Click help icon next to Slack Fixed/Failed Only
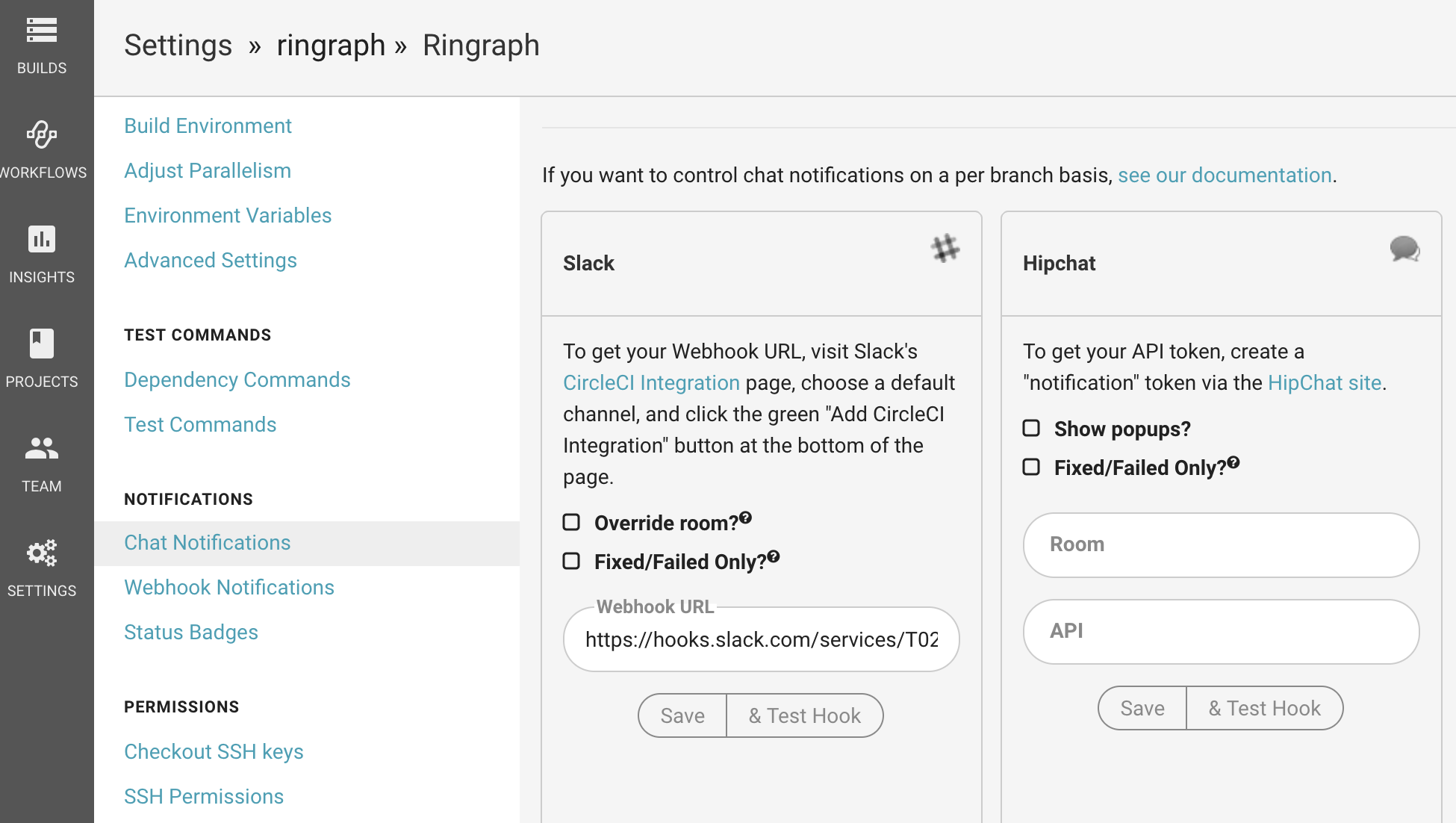Screen dimensions: 1456x823 coord(774,556)
